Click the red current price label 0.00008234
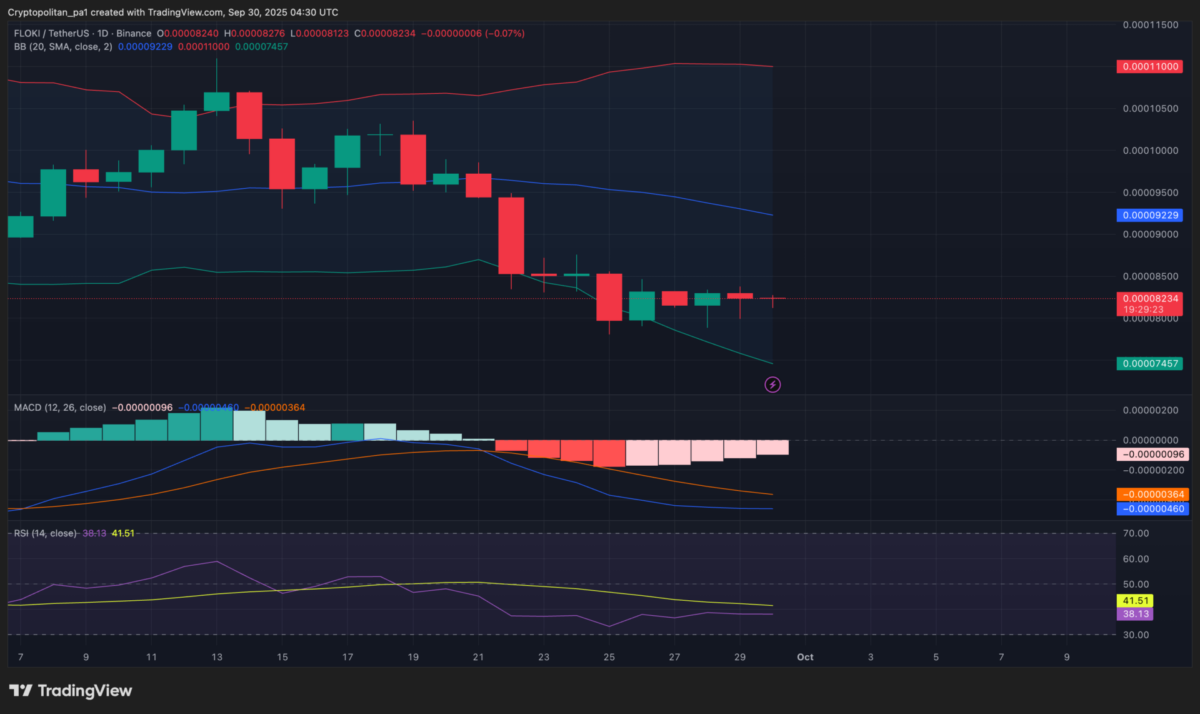This screenshot has width=1200, height=714. click(1150, 298)
